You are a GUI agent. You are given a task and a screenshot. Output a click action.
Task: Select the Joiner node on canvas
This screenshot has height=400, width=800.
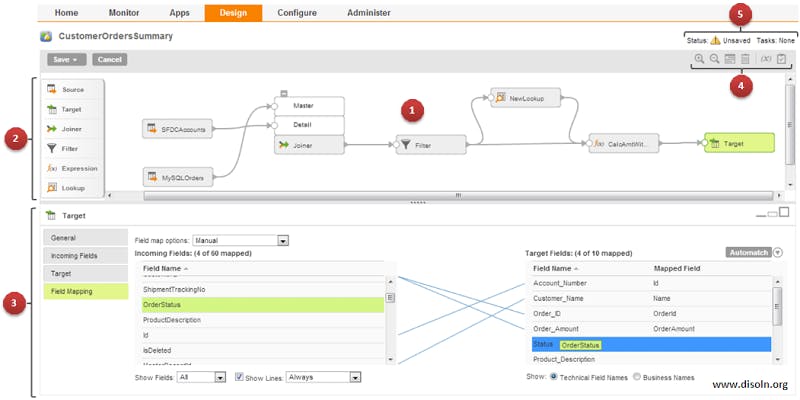[x=310, y=145]
